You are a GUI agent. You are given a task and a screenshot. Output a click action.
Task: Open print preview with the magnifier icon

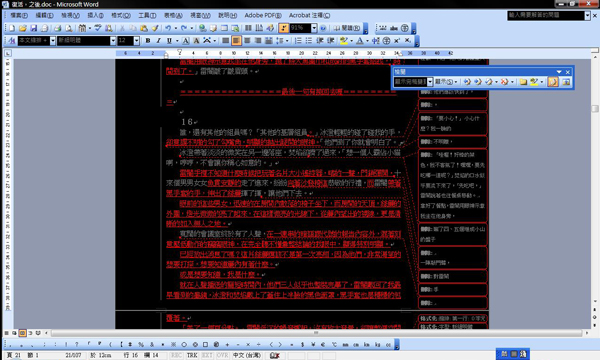click(x=68, y=28)
